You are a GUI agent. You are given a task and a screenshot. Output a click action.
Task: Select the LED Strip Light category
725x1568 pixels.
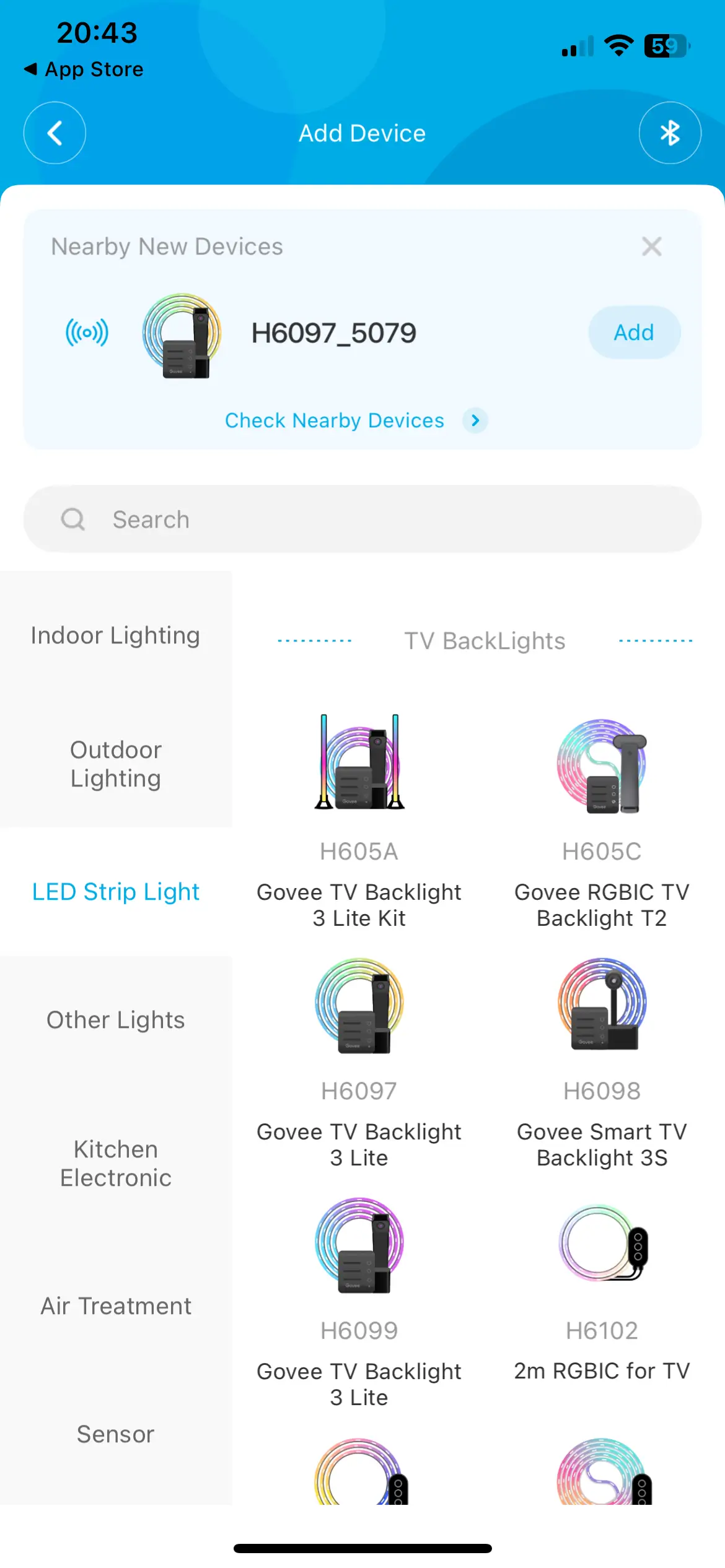tap(116, 892)
